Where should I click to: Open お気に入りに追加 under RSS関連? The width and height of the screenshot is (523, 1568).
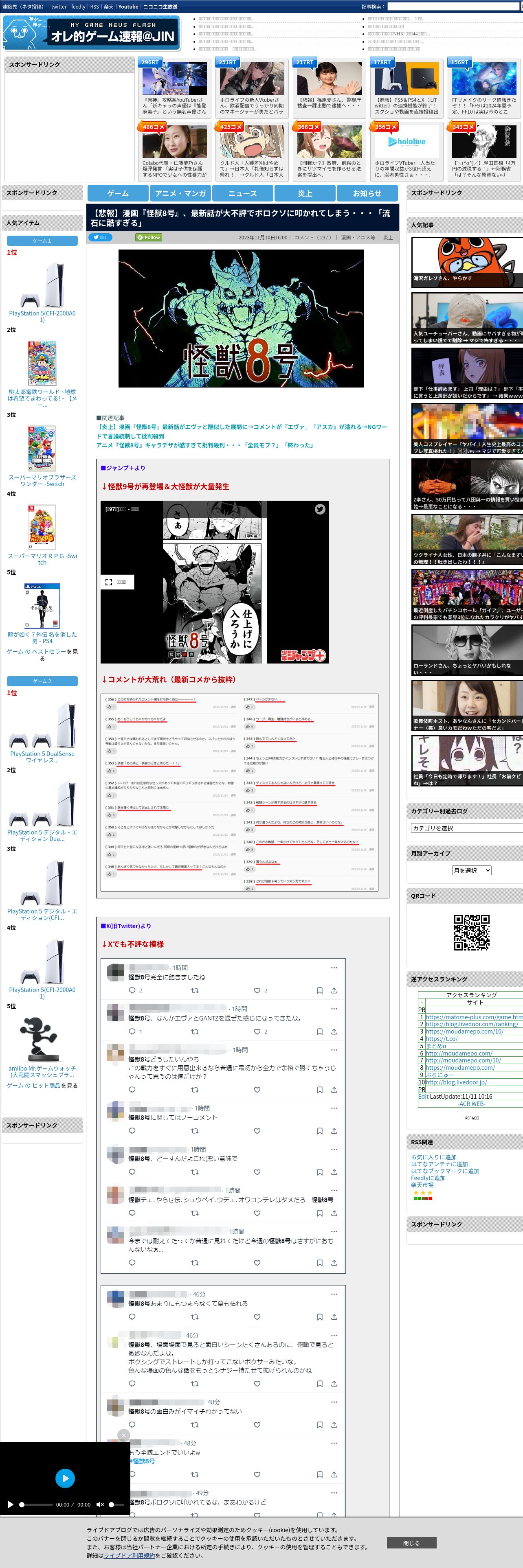pyautogui.click(x=433, y=1157)
